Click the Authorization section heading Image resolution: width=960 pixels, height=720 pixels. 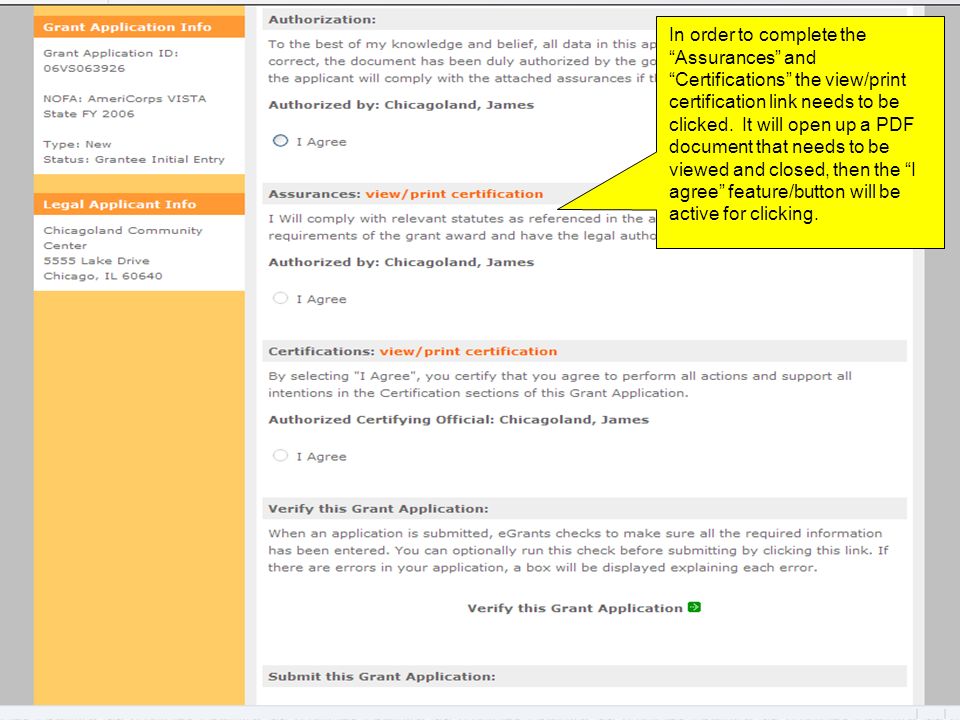click(322, 20)
